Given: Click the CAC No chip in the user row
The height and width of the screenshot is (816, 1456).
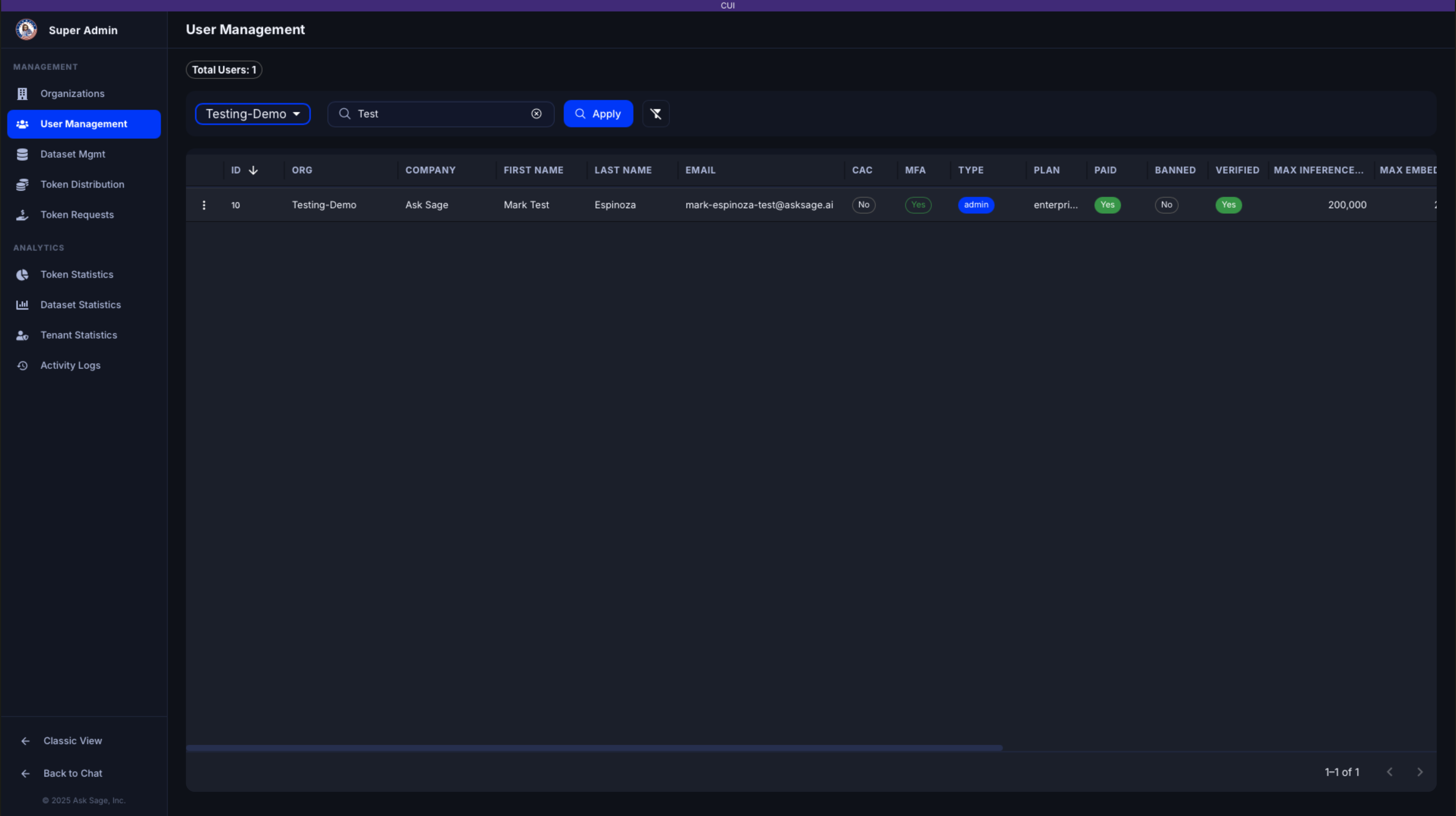Looking at the screenshot, I should (x=863, y=205).
